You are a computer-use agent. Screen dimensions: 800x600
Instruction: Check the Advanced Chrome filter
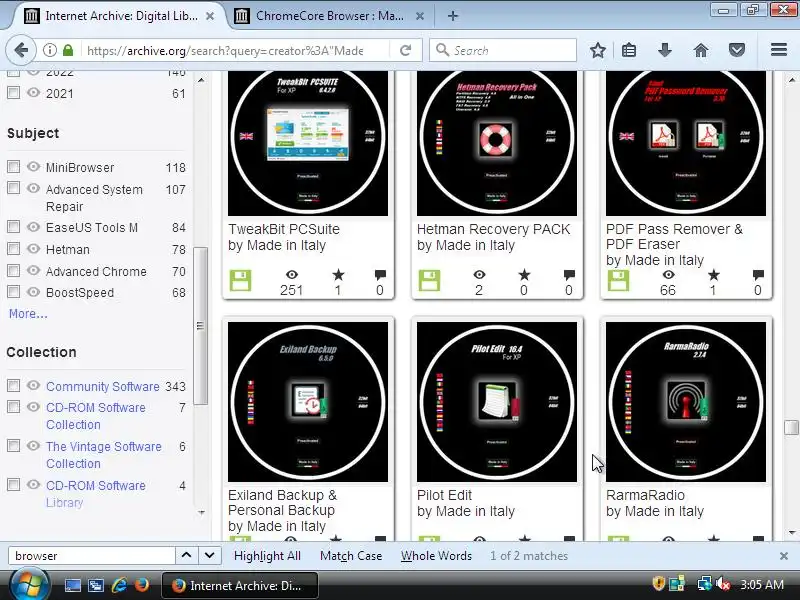click(14, 270)
